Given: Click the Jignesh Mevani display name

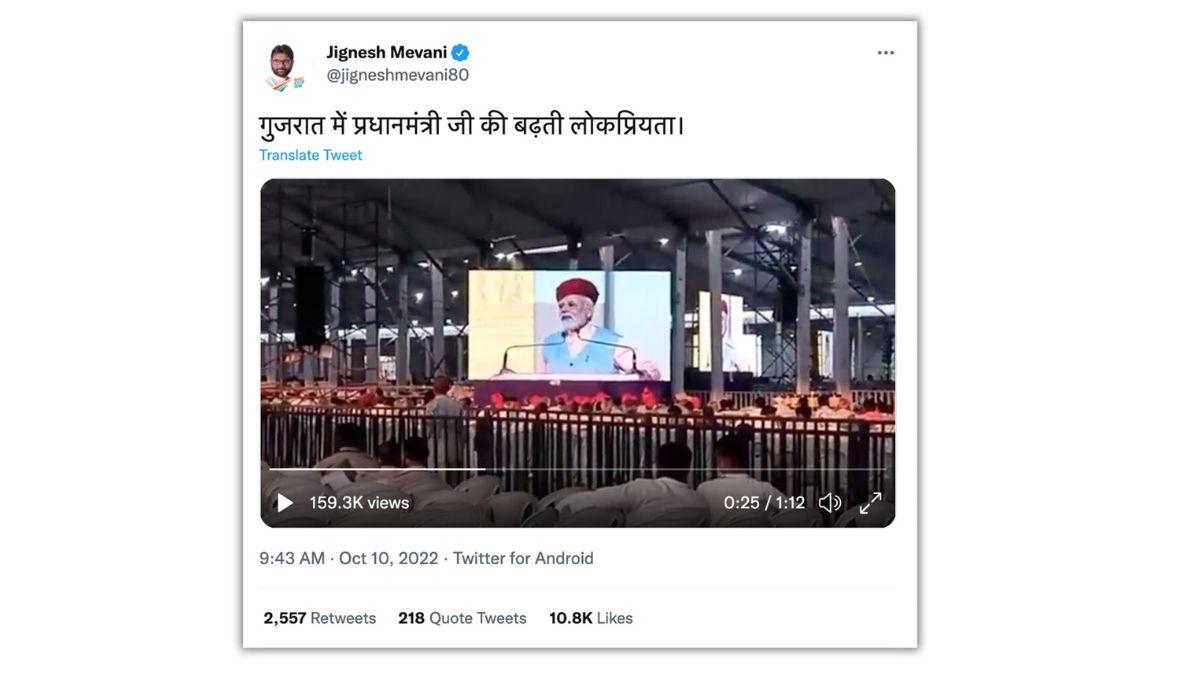Looking at the screenshot, I should pos(386,53).
